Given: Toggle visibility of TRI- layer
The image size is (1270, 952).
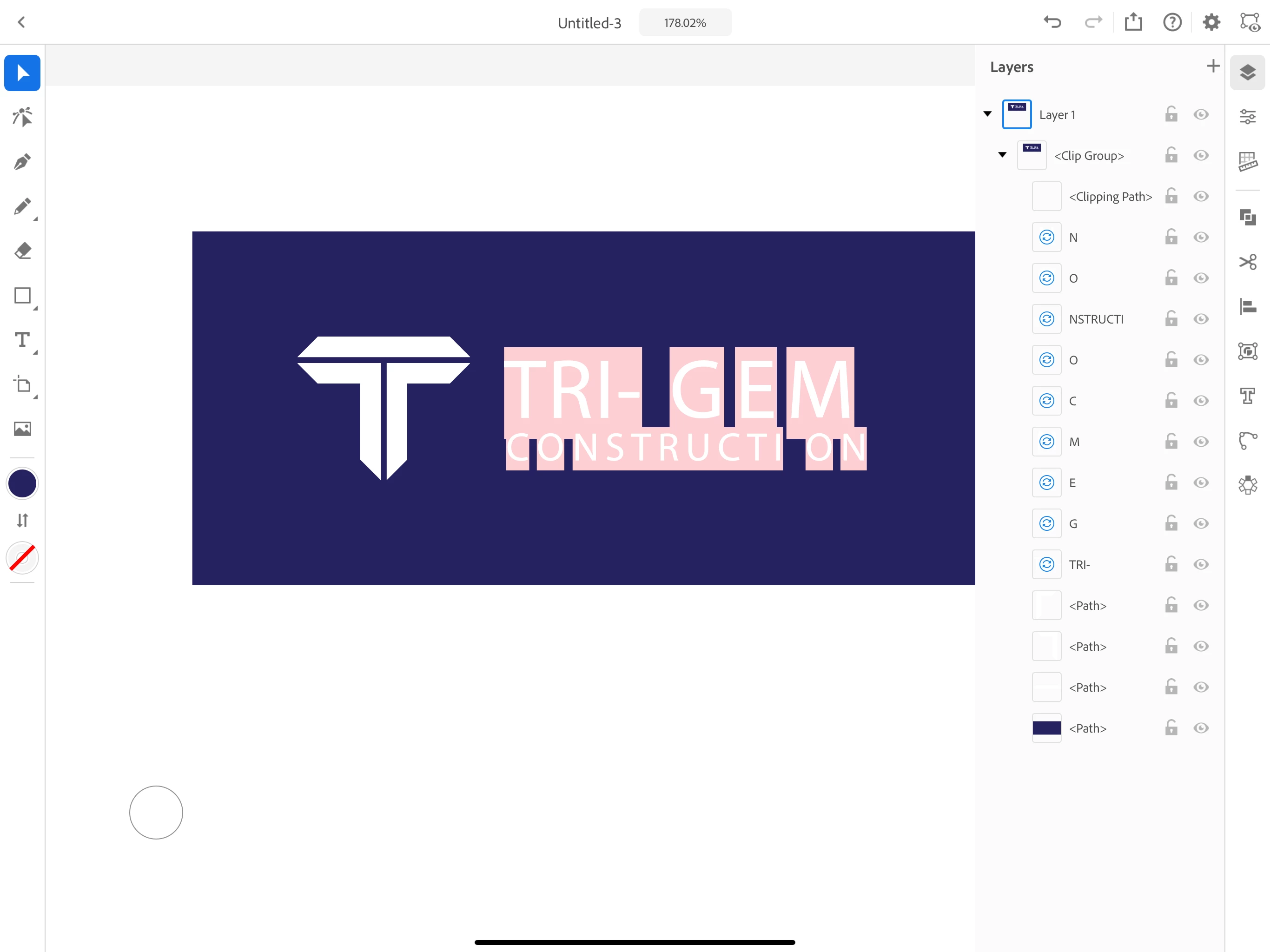Looking at the screenshot, I should [1201, 564].
